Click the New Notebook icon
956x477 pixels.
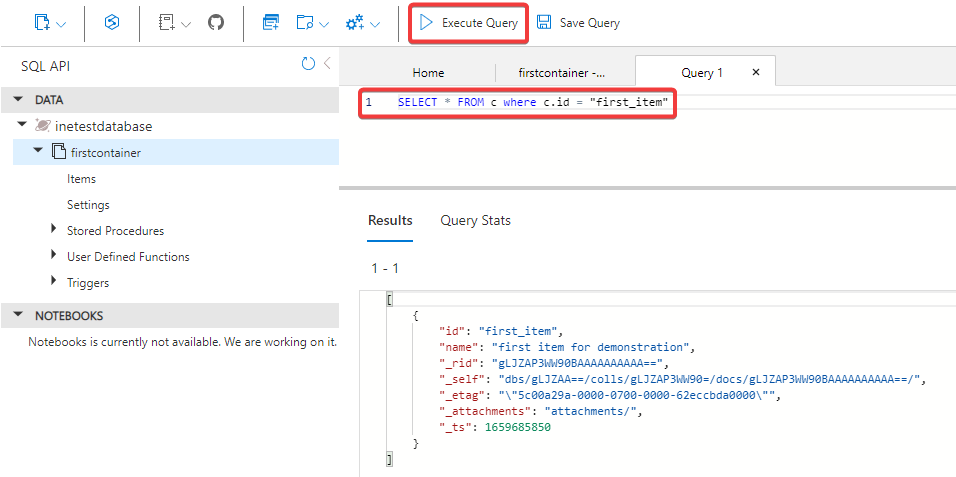click(167, 22)
